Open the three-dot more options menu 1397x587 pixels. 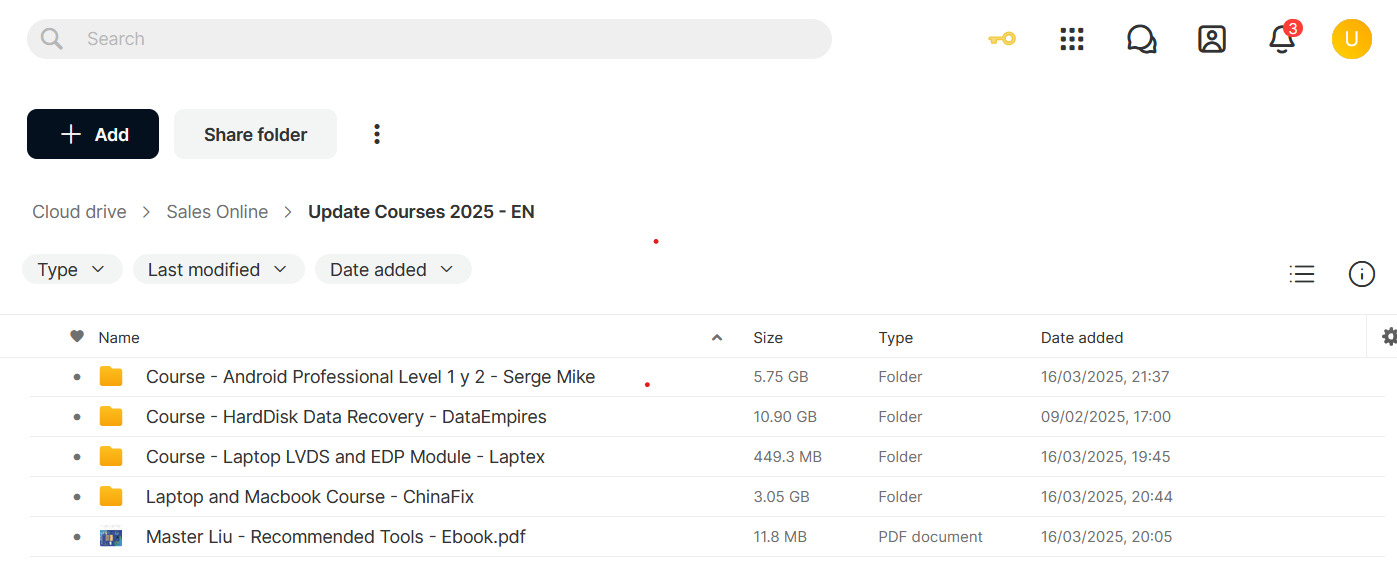(377, 134)
